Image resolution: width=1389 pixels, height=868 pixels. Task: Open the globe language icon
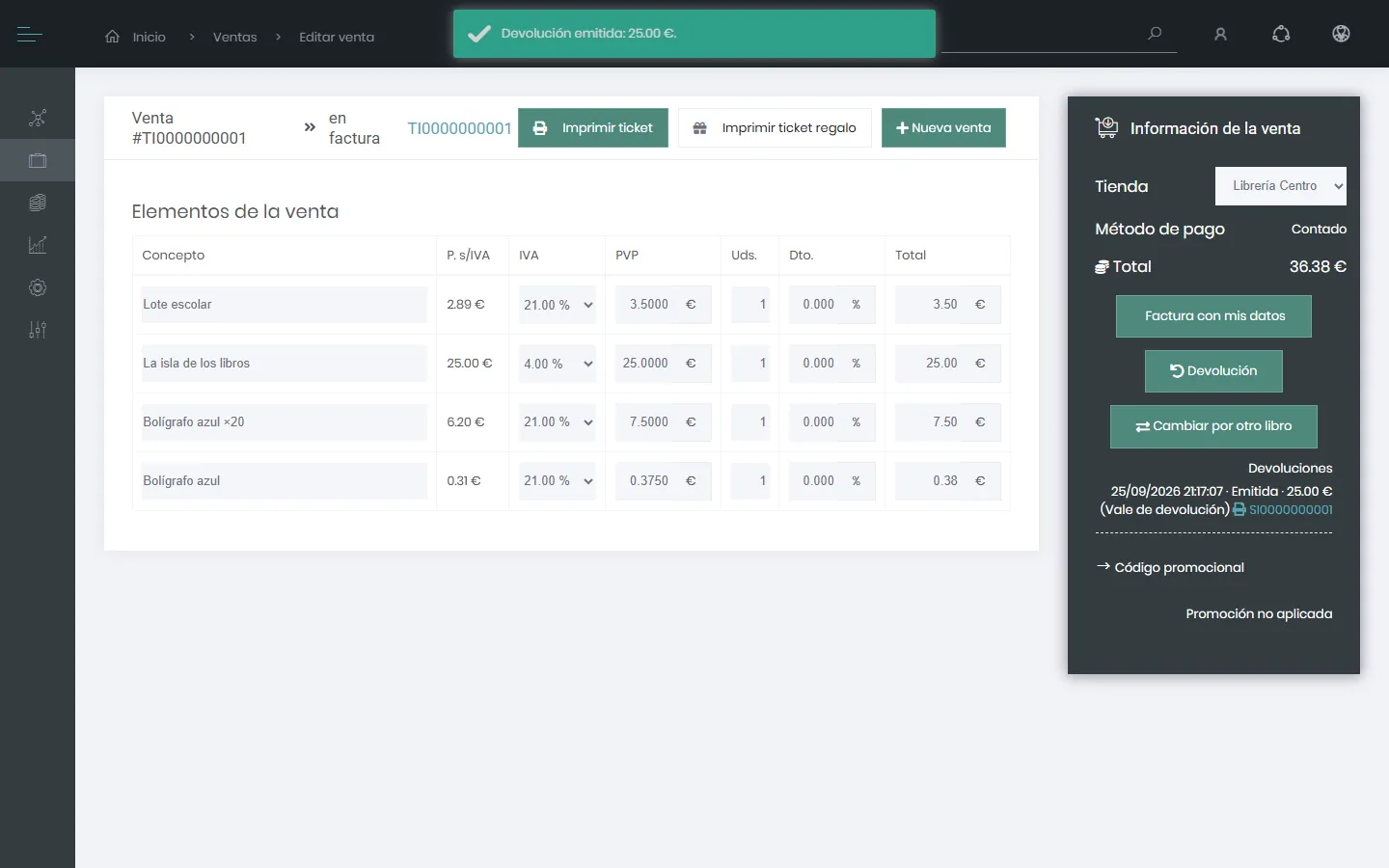click(x=1341, y=34)
